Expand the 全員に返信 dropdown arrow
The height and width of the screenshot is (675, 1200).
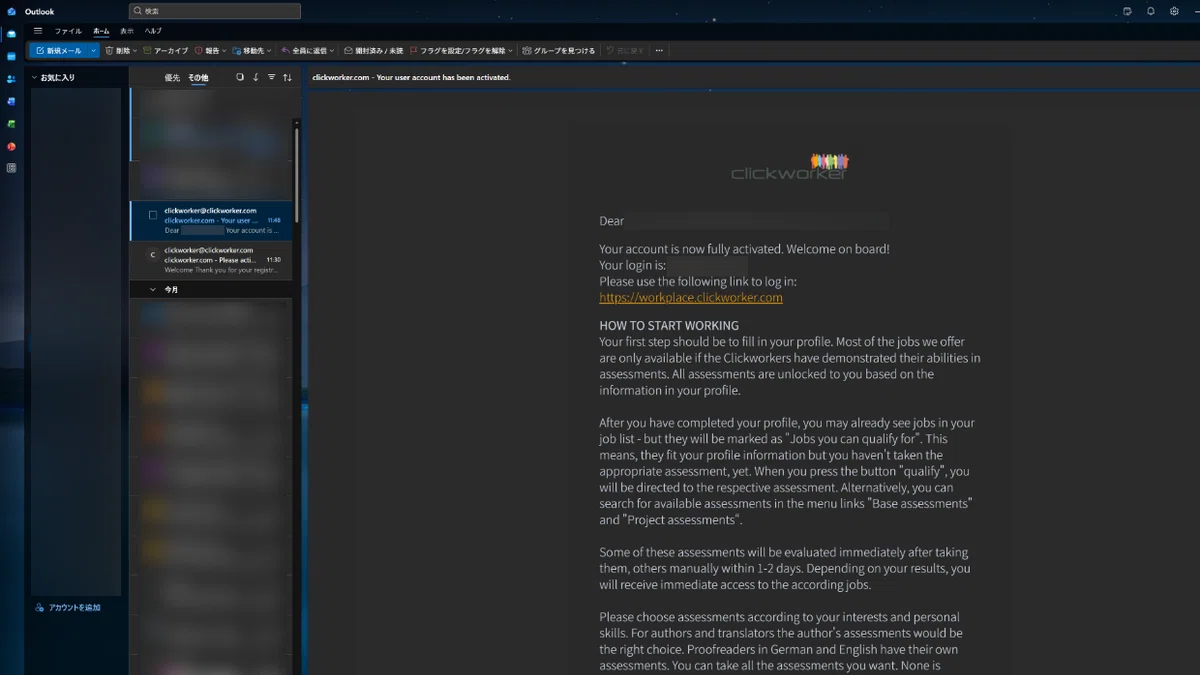tap(331, 50)
